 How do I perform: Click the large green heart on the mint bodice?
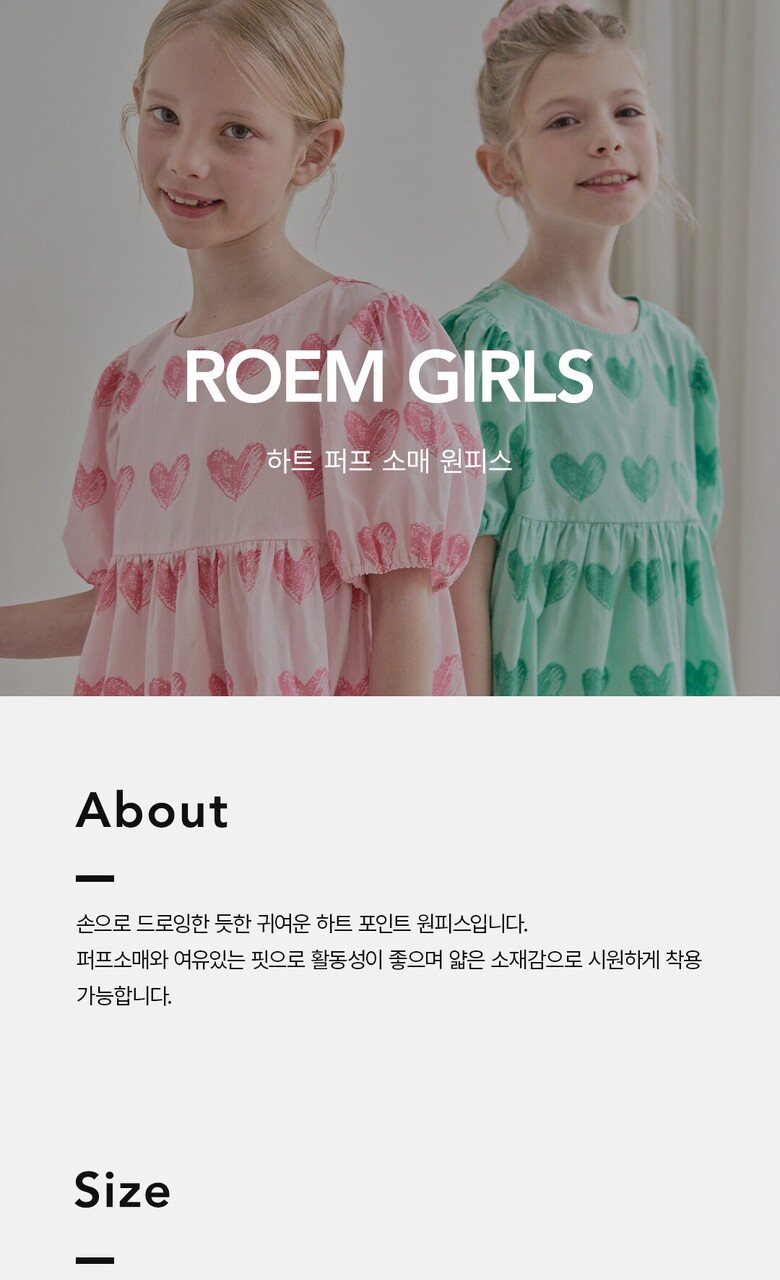[x=578, y=476]
